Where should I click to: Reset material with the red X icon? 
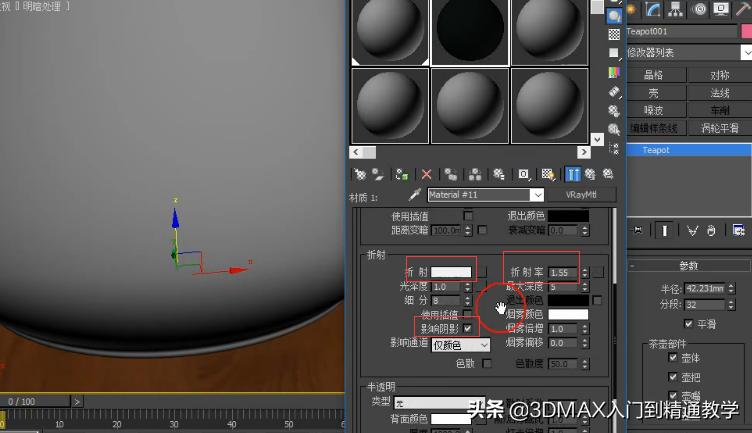tap(426, 174)
